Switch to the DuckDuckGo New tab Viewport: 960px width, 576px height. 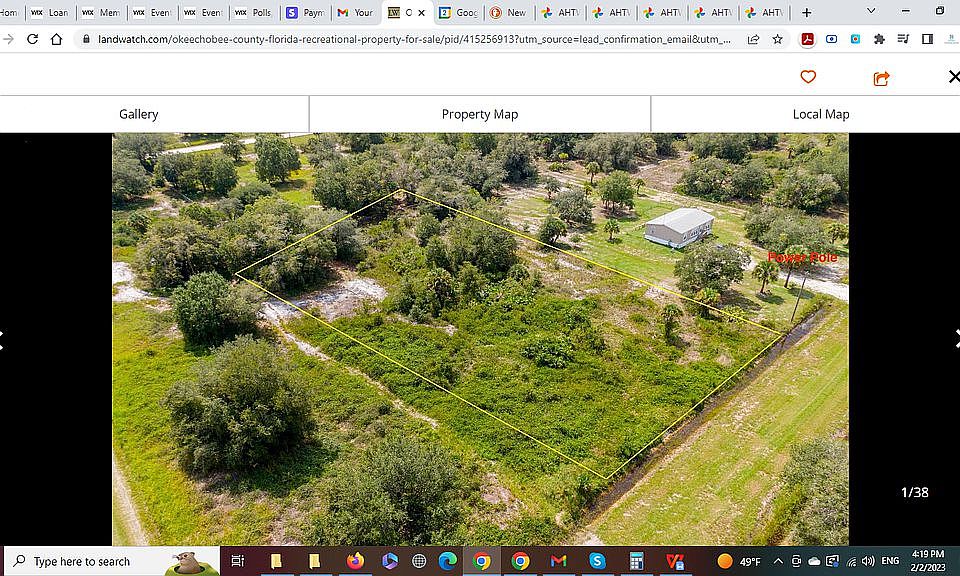[x=509, y=12]
